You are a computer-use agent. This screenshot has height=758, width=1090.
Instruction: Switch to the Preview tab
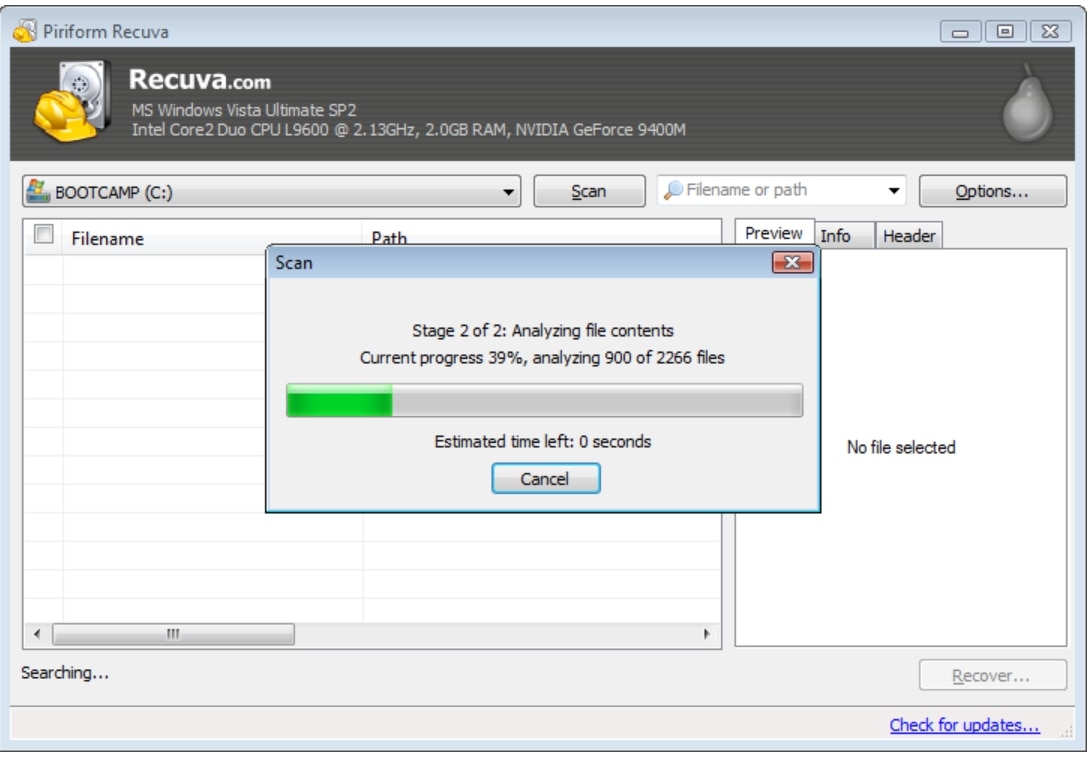[774, 233]
